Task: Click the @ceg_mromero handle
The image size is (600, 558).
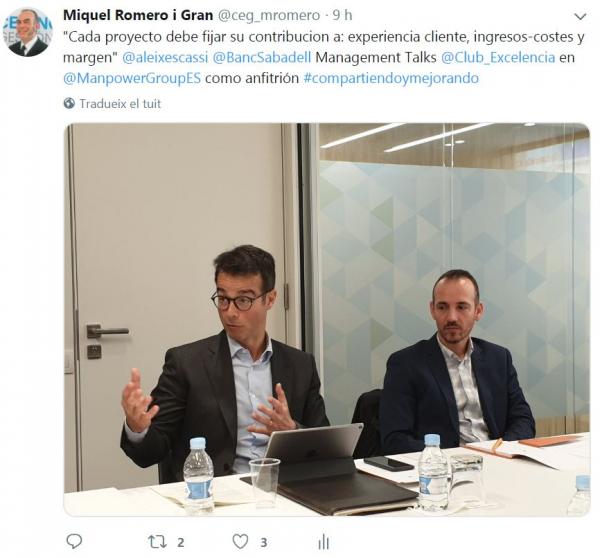Action: coord(269,15)
